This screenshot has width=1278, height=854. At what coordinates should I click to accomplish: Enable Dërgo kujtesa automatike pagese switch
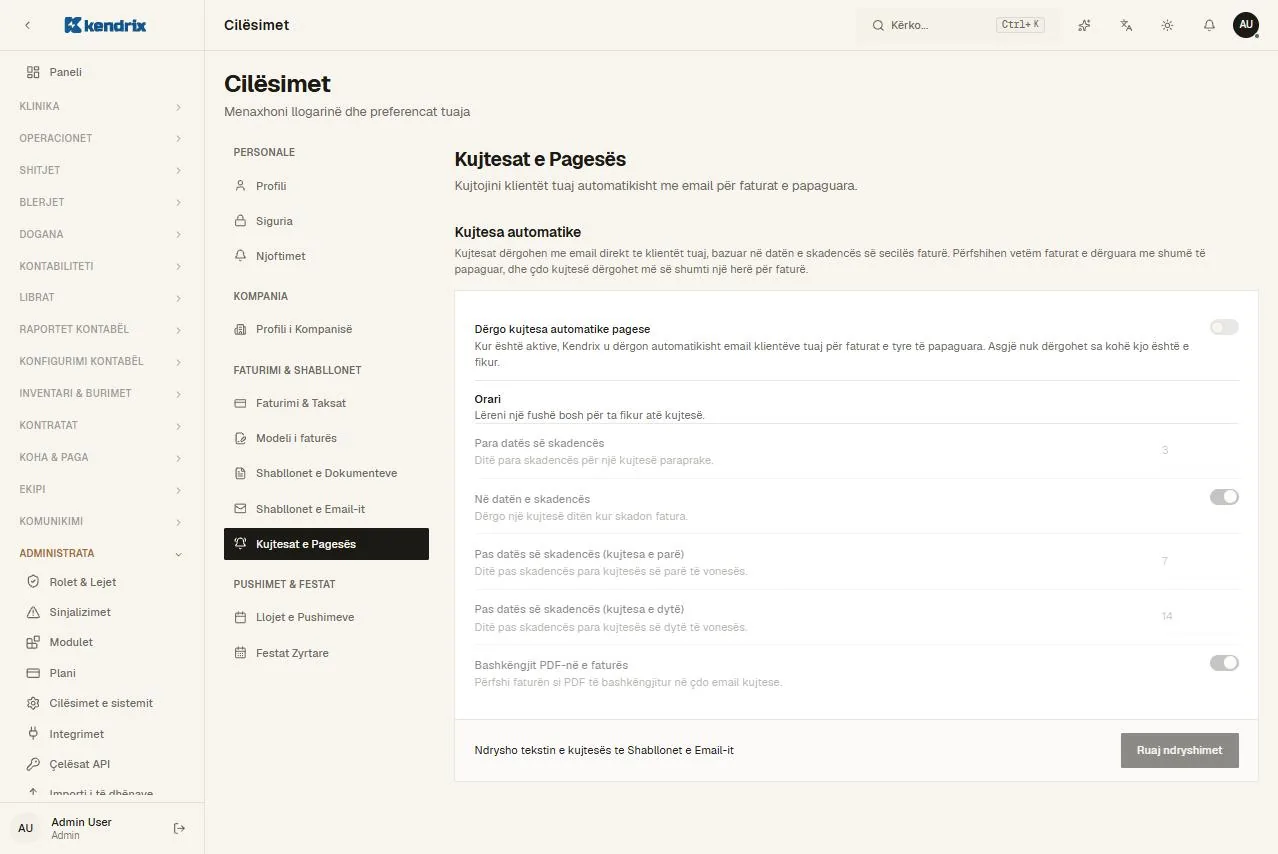pos(1224,327)
